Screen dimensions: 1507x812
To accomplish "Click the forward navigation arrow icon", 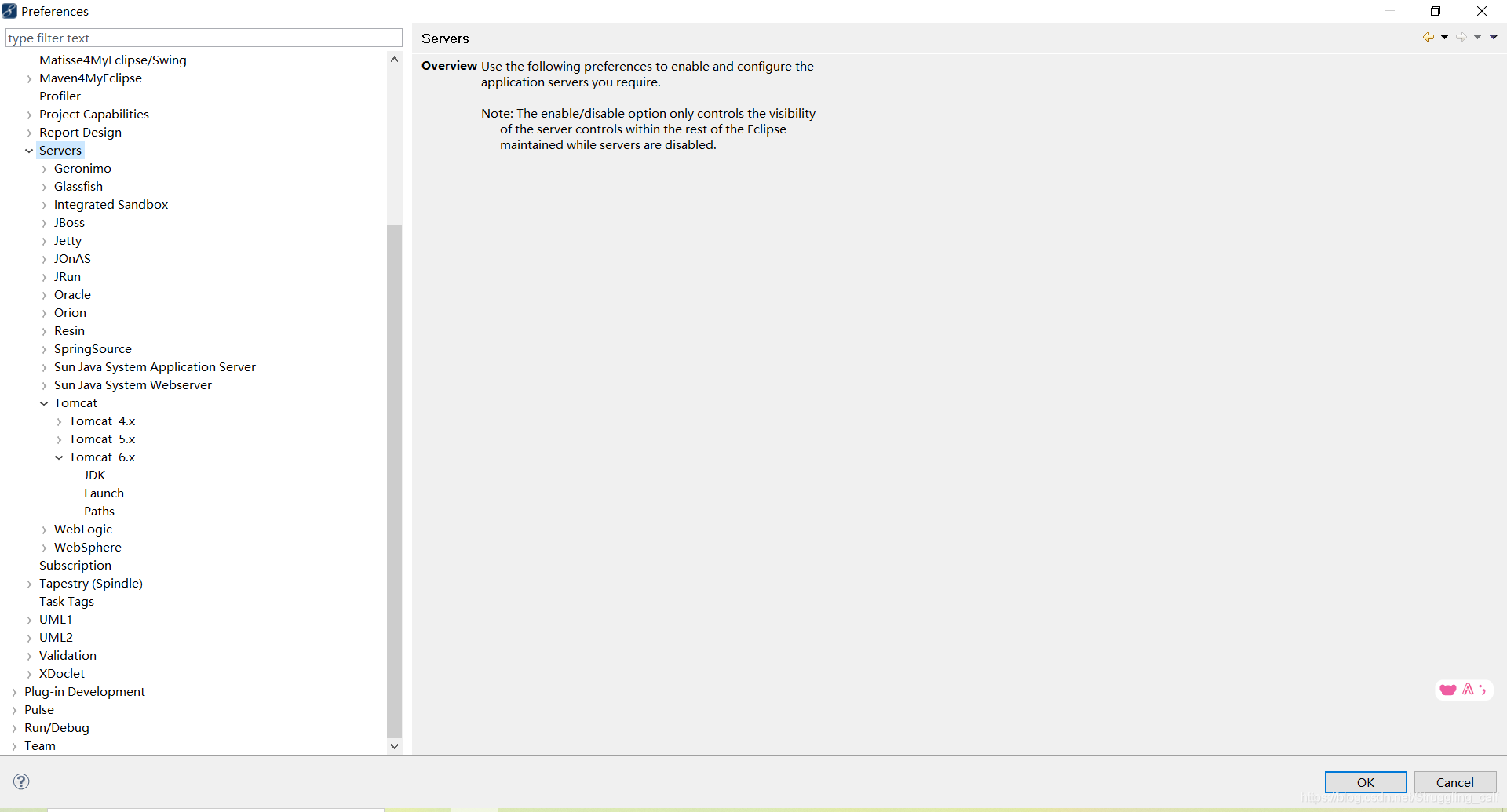I will point(1461,38).
